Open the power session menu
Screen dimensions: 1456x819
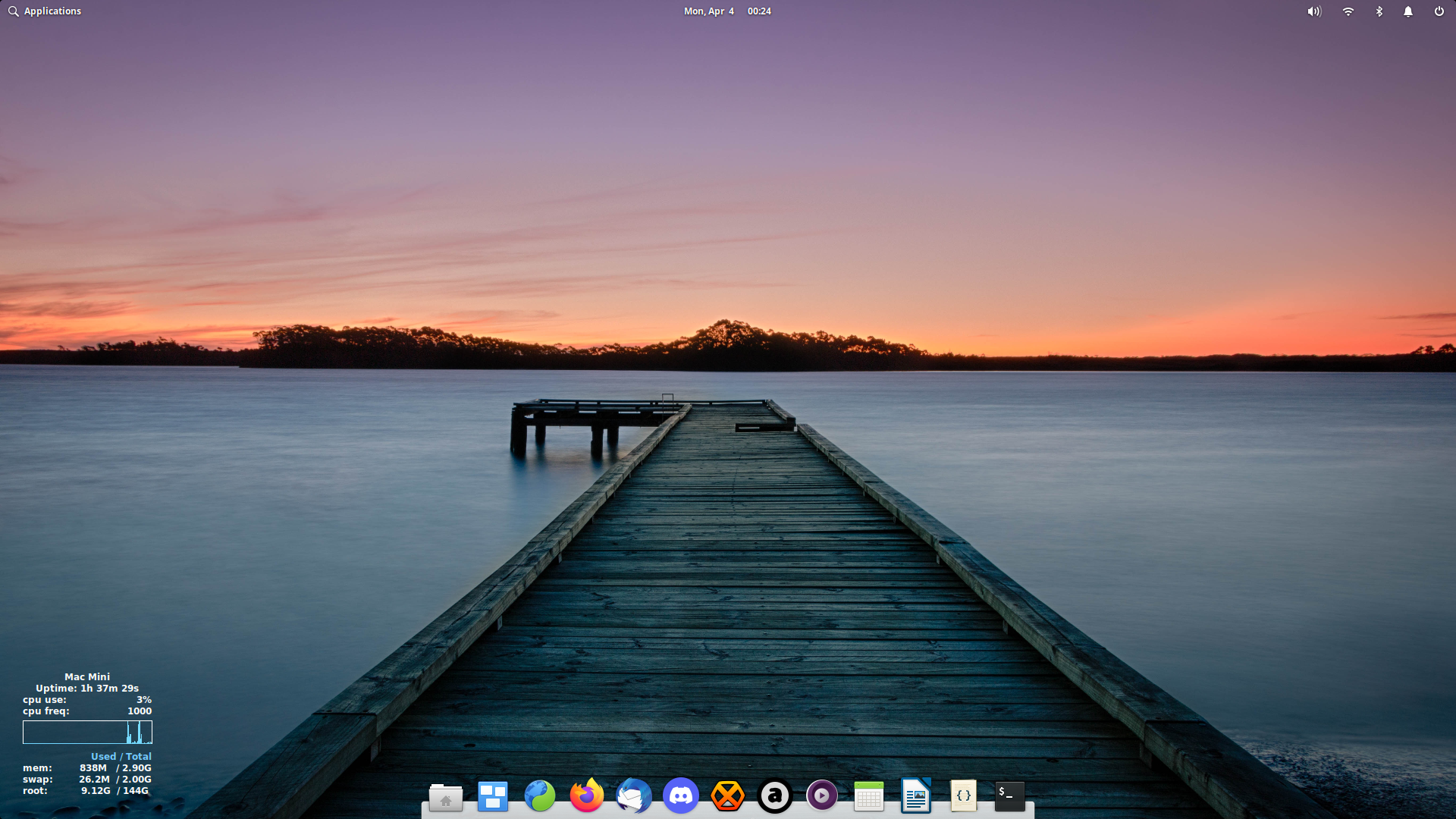click(1439, 11)
